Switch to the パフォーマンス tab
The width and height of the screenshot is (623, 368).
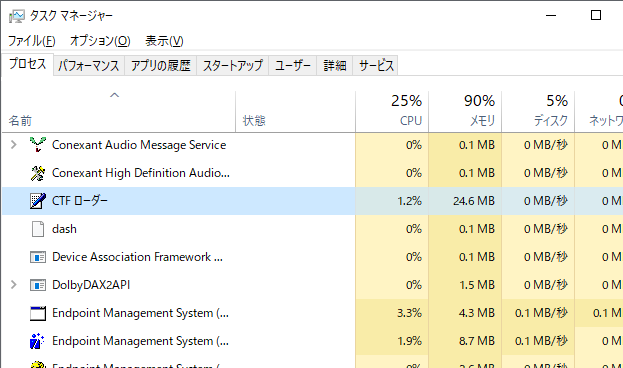[x=89, y=65]
